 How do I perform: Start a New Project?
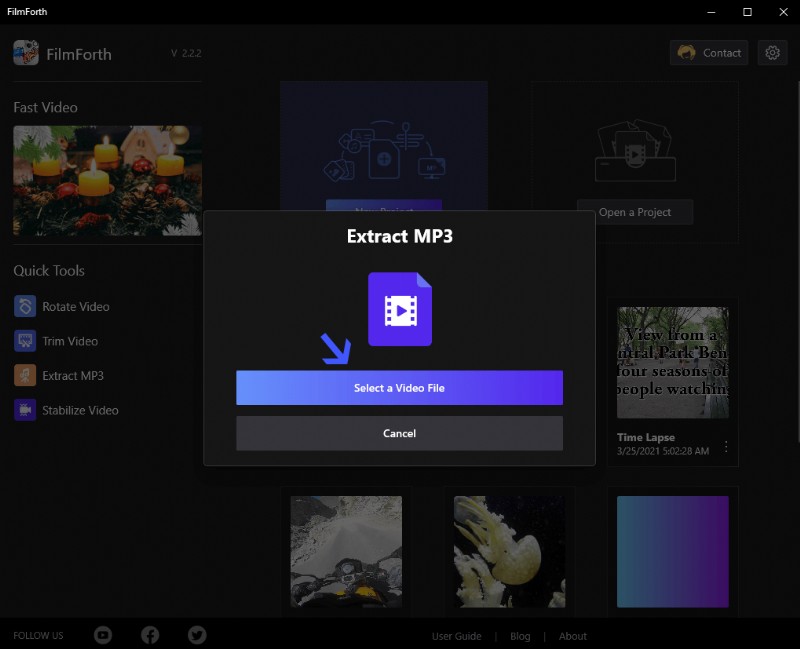coord(384,207)
